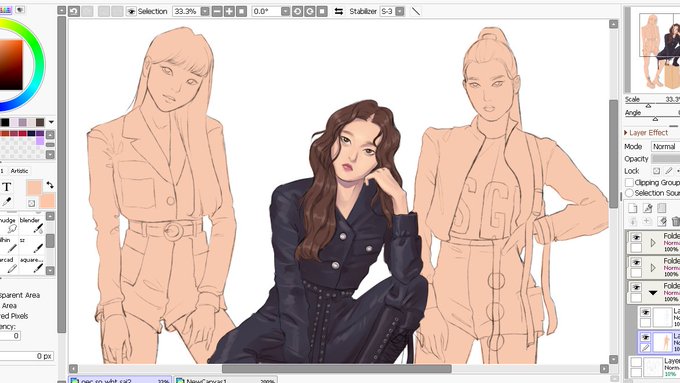Click the straight line drawing mode icon
The width and height of the screenshot is (680, 383).
coord(415,12)
